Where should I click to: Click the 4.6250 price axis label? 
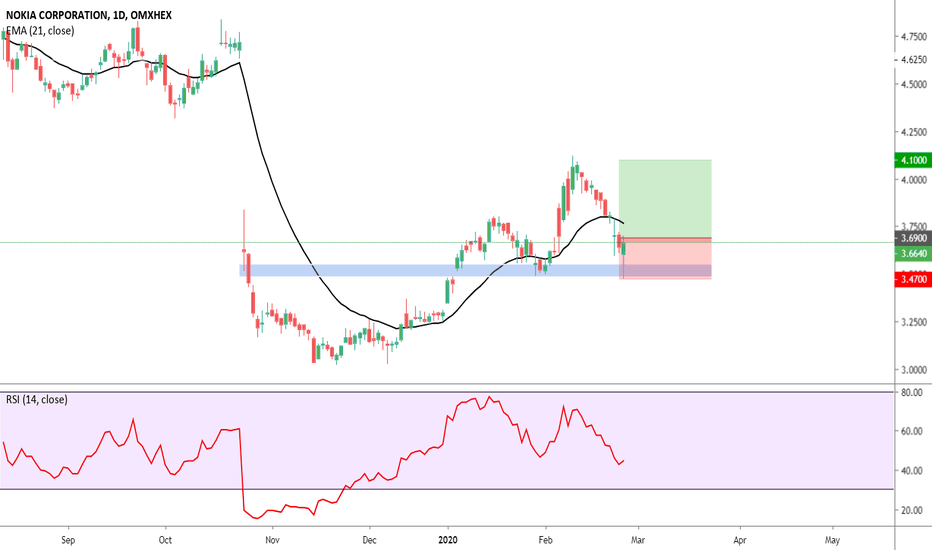(914, 59)
